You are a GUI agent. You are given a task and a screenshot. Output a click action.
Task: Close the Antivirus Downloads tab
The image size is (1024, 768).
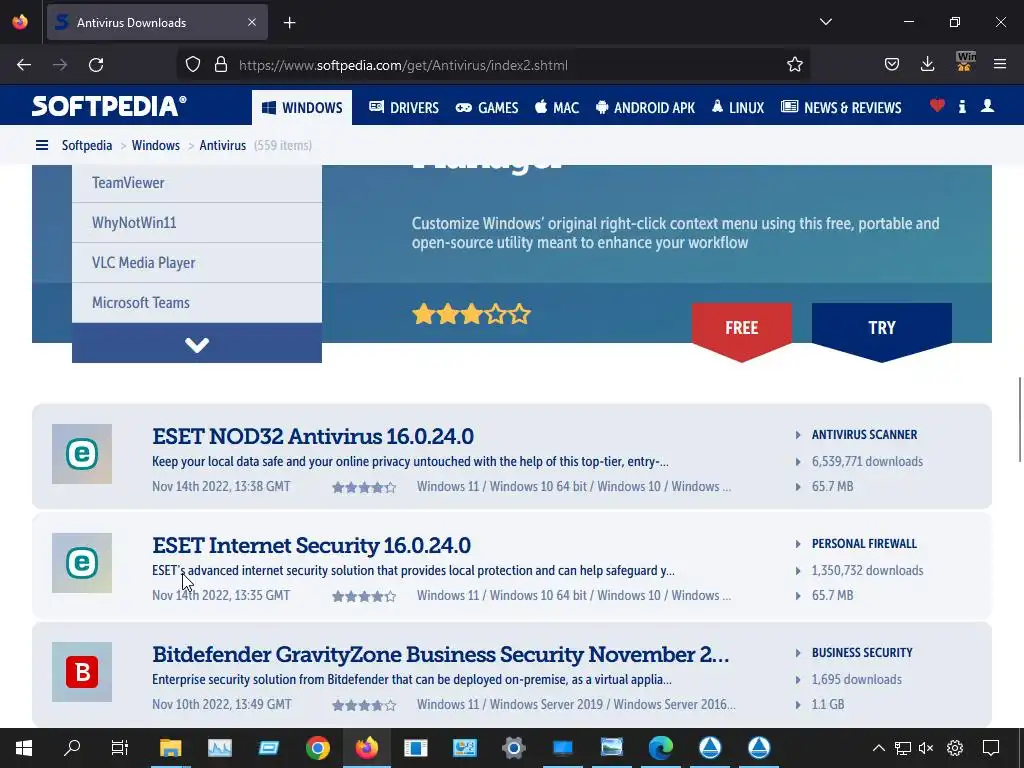[x=252, y=23]
